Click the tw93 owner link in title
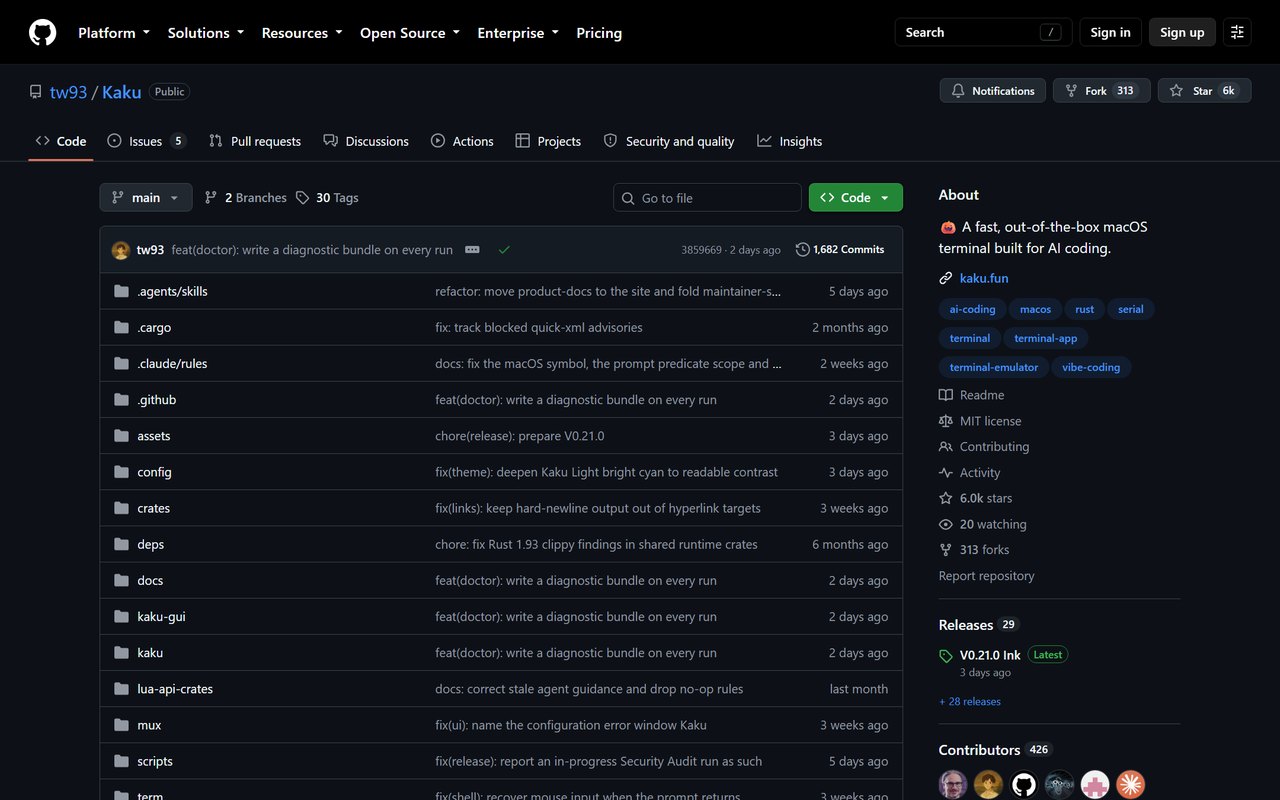This screenshot has height=800, width=1280. [69, 91]
